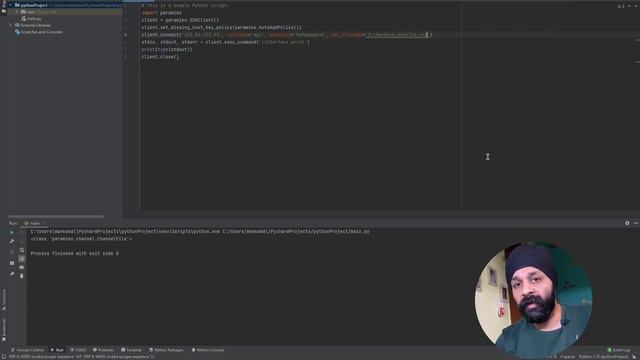Select Scratches and Consoles
640x360 pixels.
click(x=38, y=32)
